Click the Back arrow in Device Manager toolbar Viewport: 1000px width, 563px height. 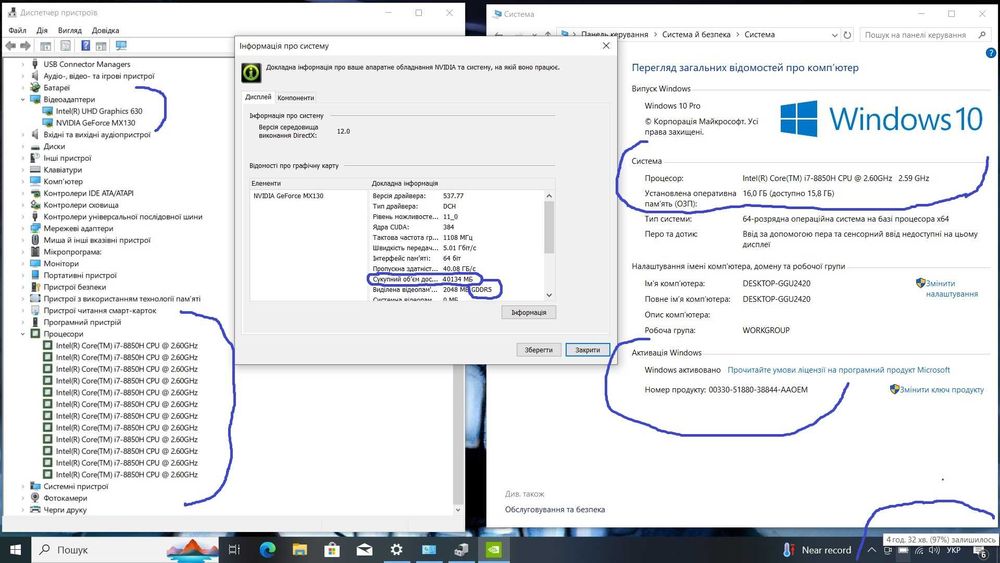point(10,46)
